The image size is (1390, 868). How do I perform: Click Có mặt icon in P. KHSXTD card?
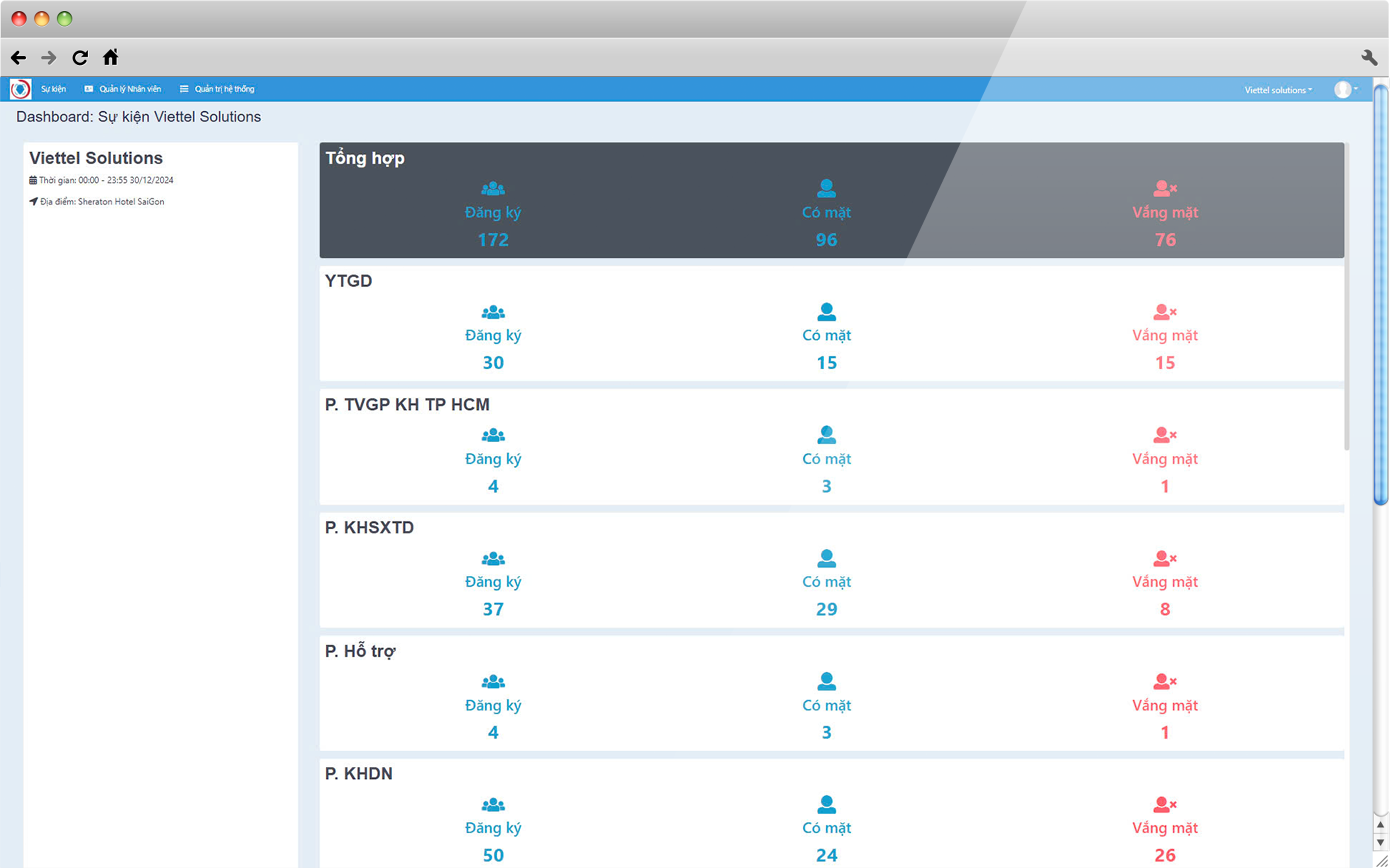826,558
